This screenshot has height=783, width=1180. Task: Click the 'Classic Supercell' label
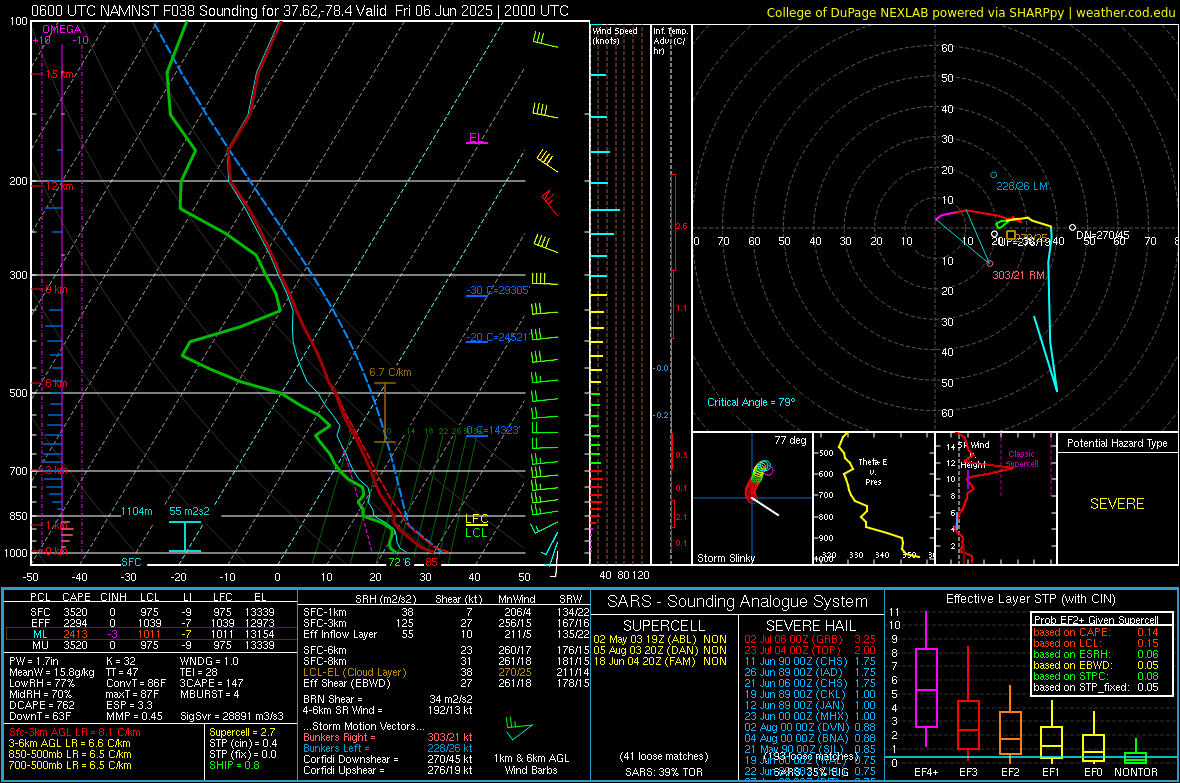(x=1021, y=459)
